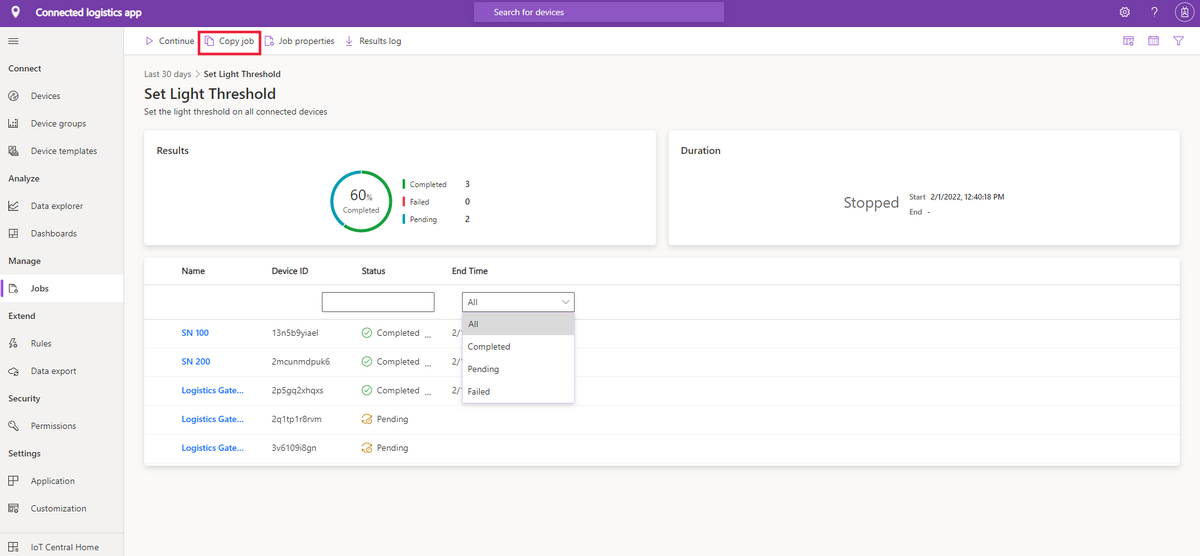This screenshot has height=556, width=1200.
Task: Open the settings gear in header
Action: (1125, 12)
